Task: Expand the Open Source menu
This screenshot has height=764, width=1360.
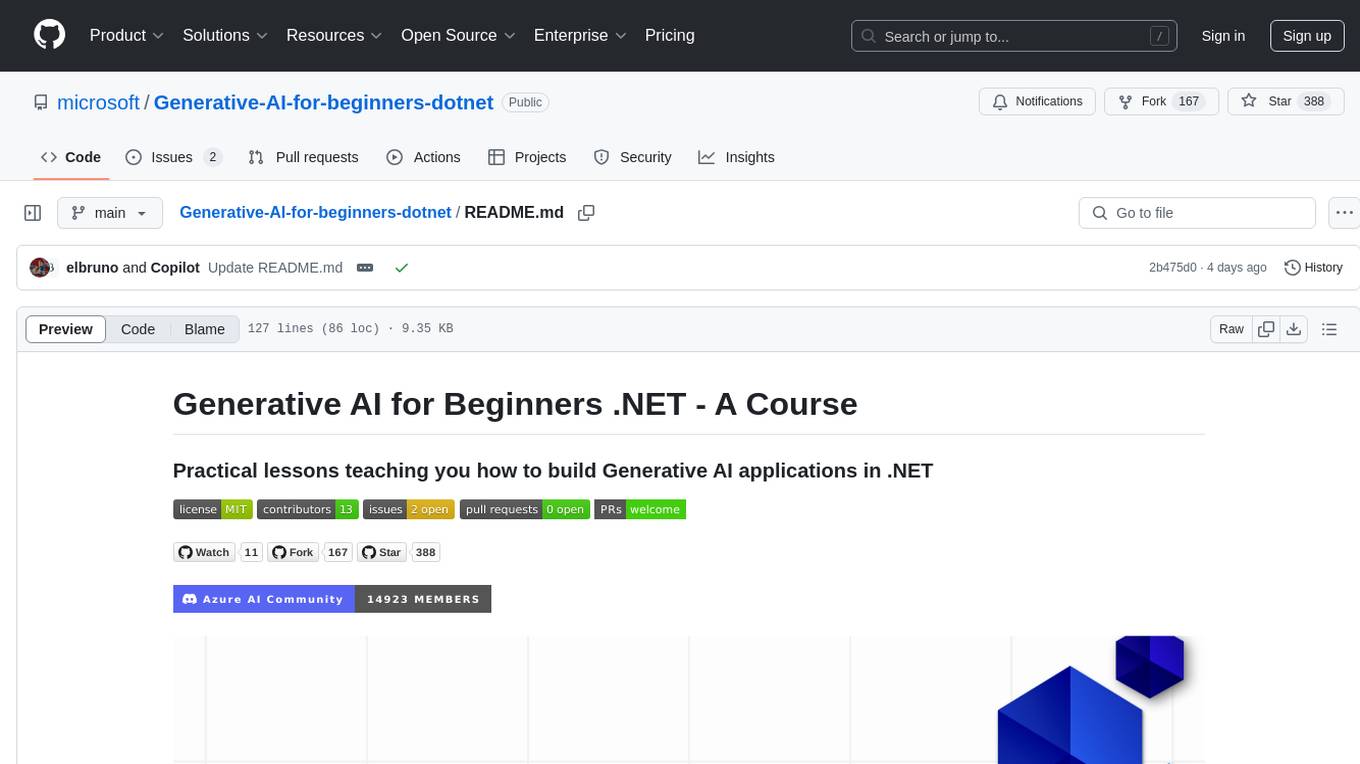Action: (458, 35)
